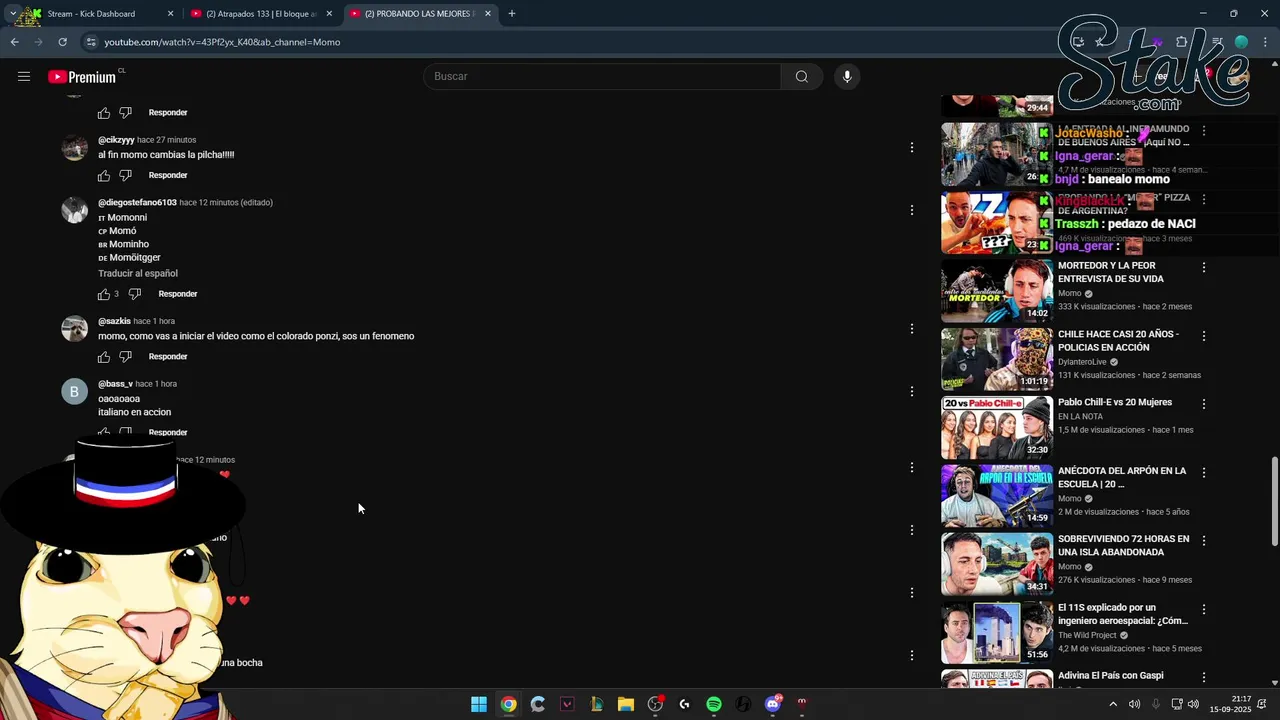The image size is (1280, 720).
Task: Reply to @cikzyyy comment
Action: click(168, 176)
